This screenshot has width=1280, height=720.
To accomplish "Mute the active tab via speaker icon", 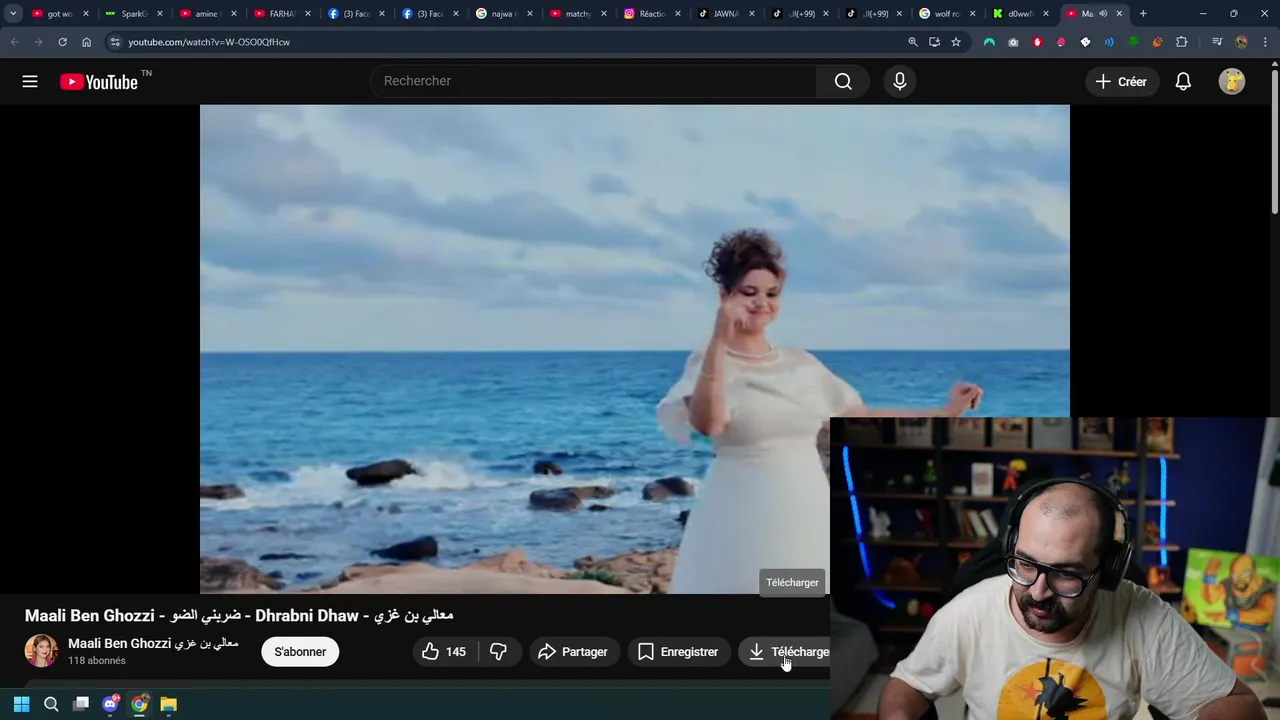I will pos(1103,14).
